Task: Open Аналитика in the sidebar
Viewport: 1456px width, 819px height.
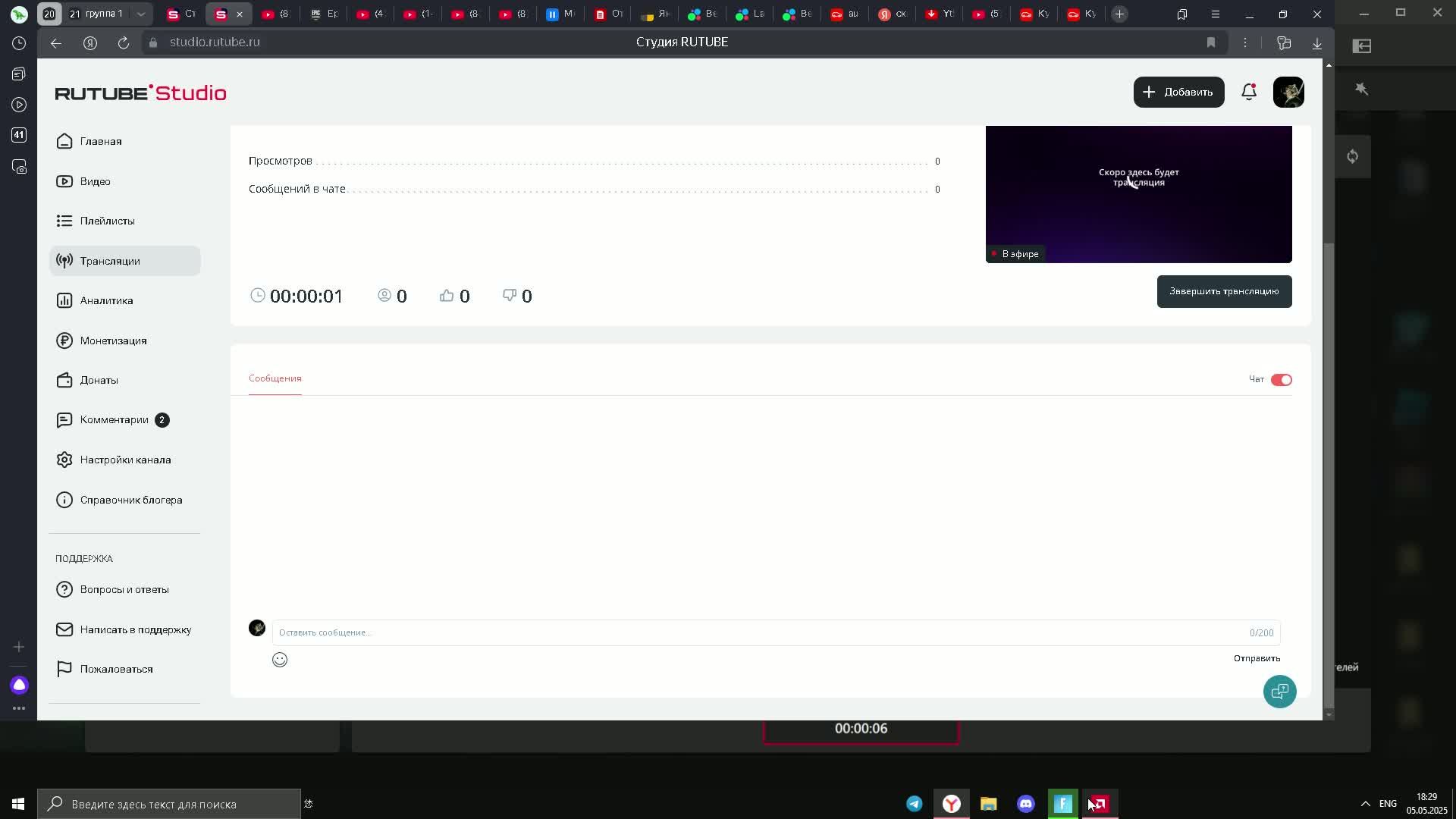Action: click(107, 300)
